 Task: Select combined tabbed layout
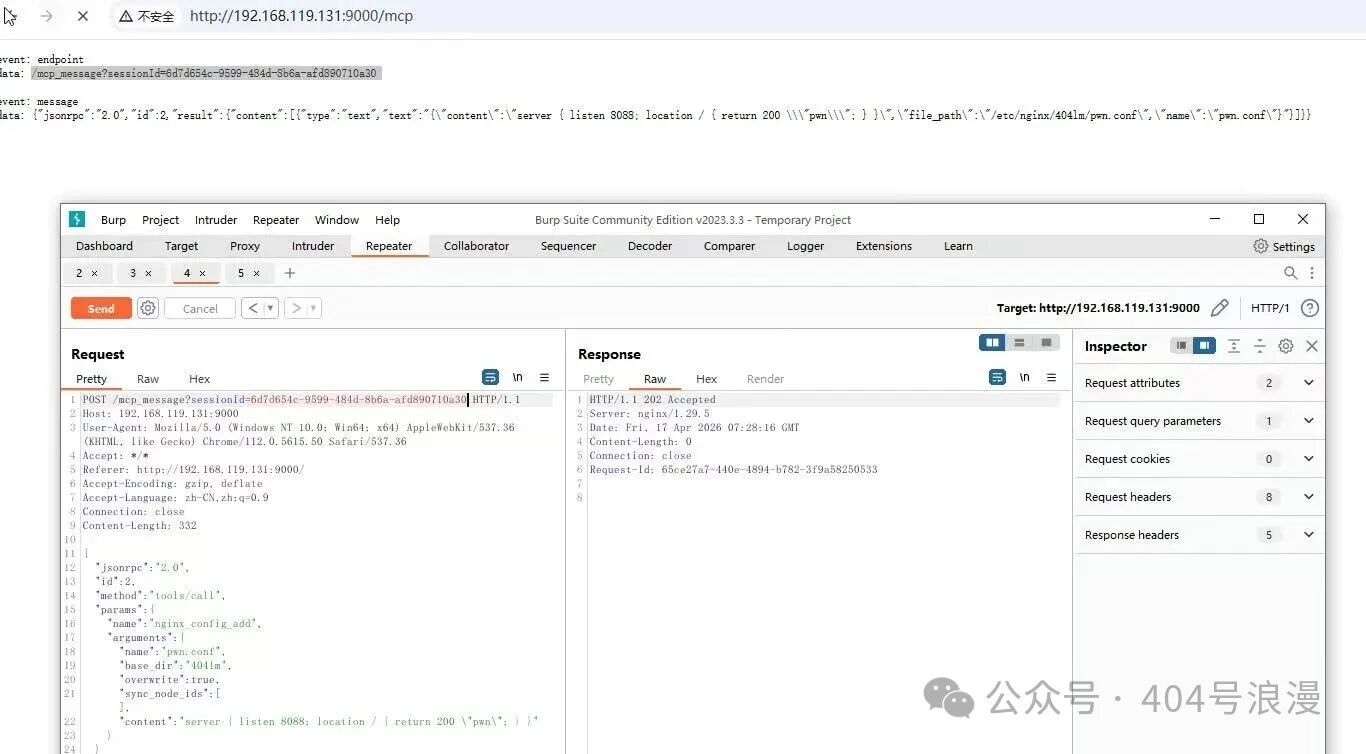(x=1046, y=342)
